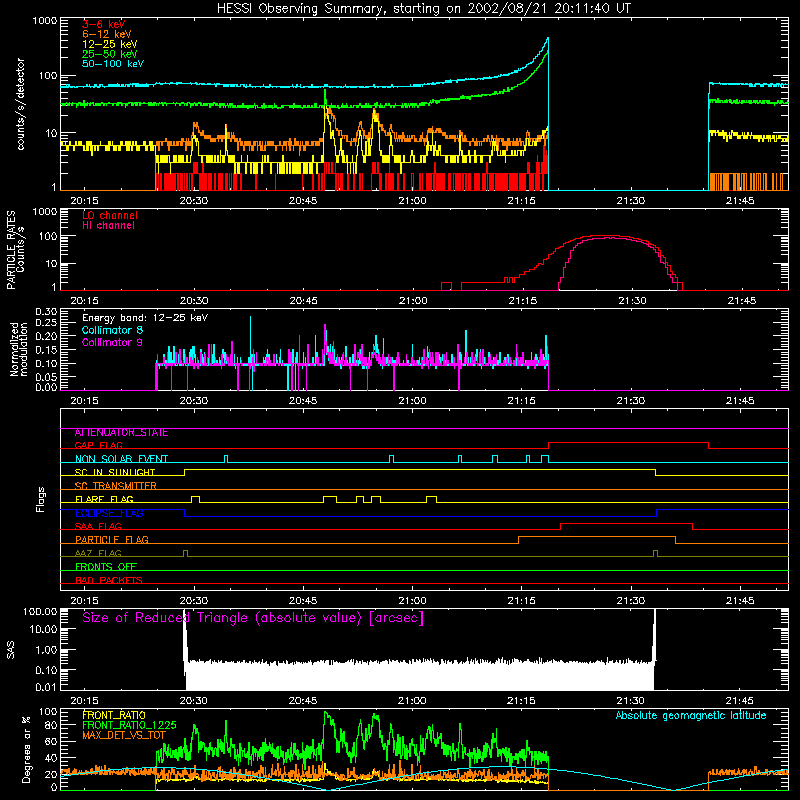Select the Collimator 9 legend label
The height and width of the screenshot is (800, 800).
pos(112,342)
